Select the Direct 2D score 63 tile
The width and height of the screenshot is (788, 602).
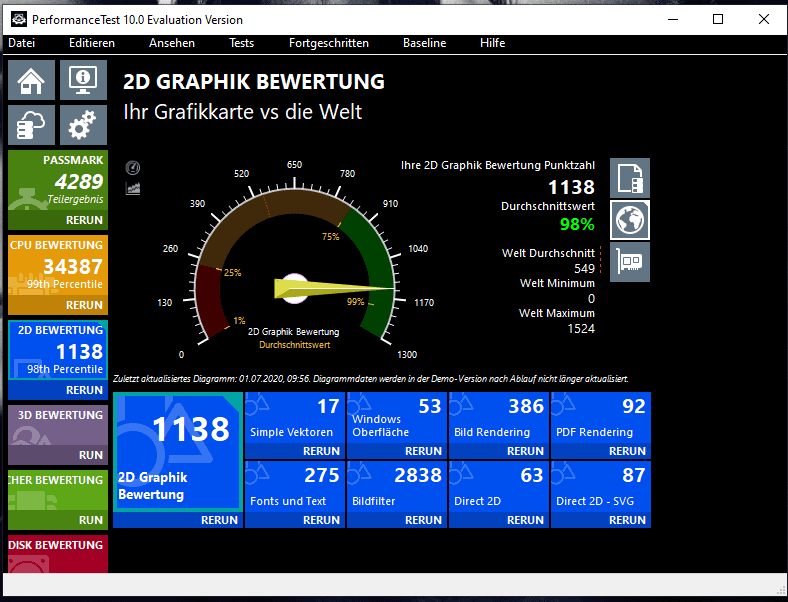pyautogui.click(x=499, y=487)
